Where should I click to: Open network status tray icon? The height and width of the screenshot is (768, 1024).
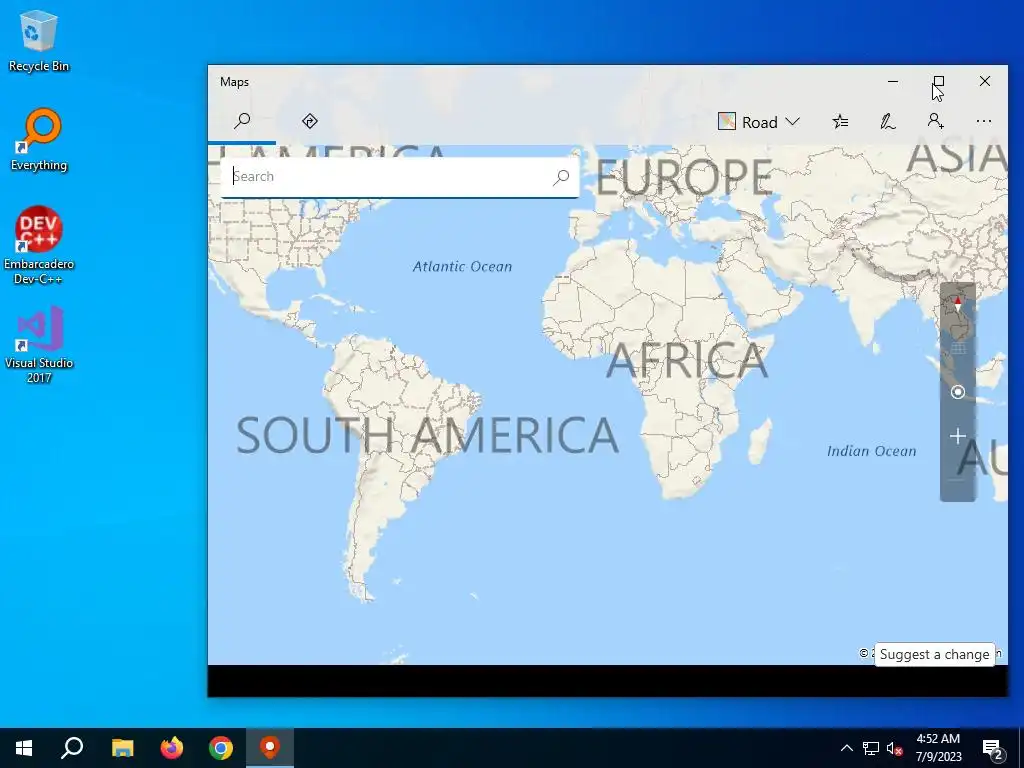pos(871,748)
